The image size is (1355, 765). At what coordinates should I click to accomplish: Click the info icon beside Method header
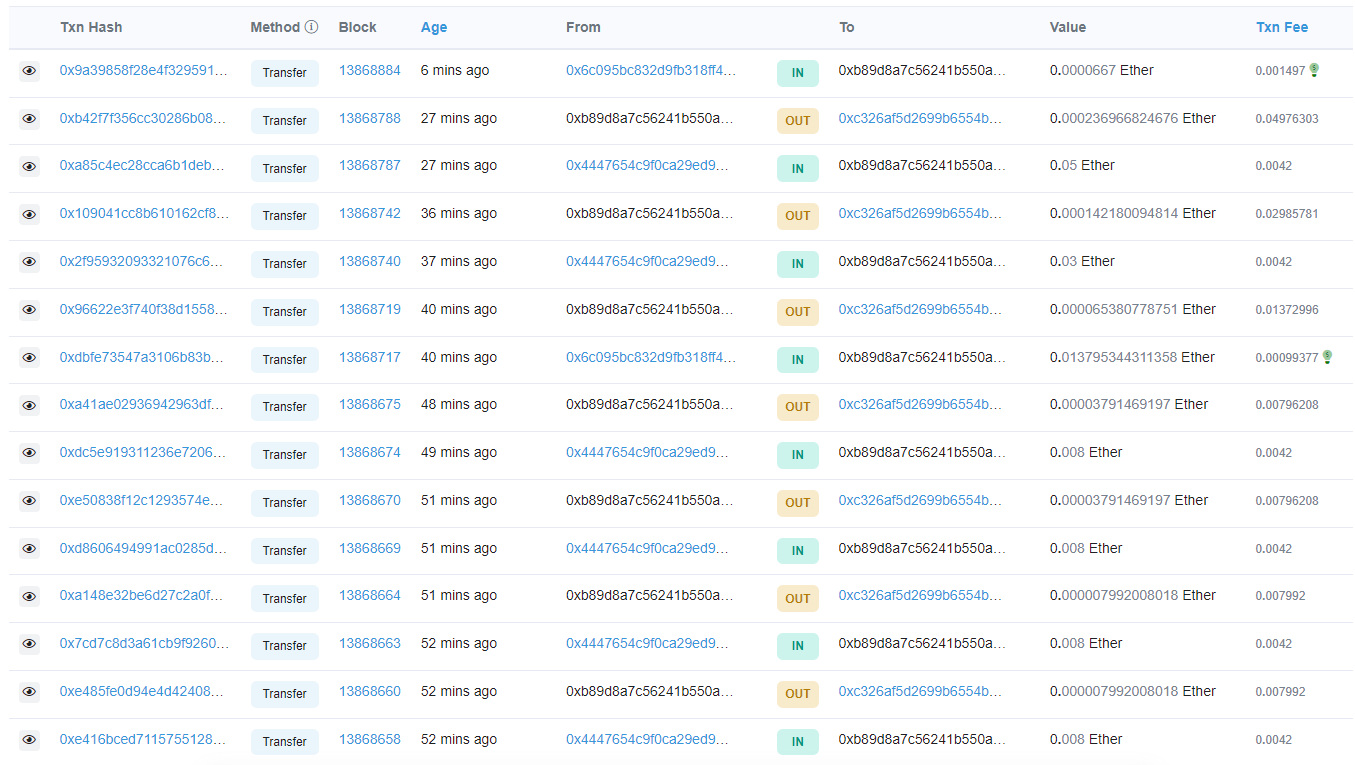[311, 27]
